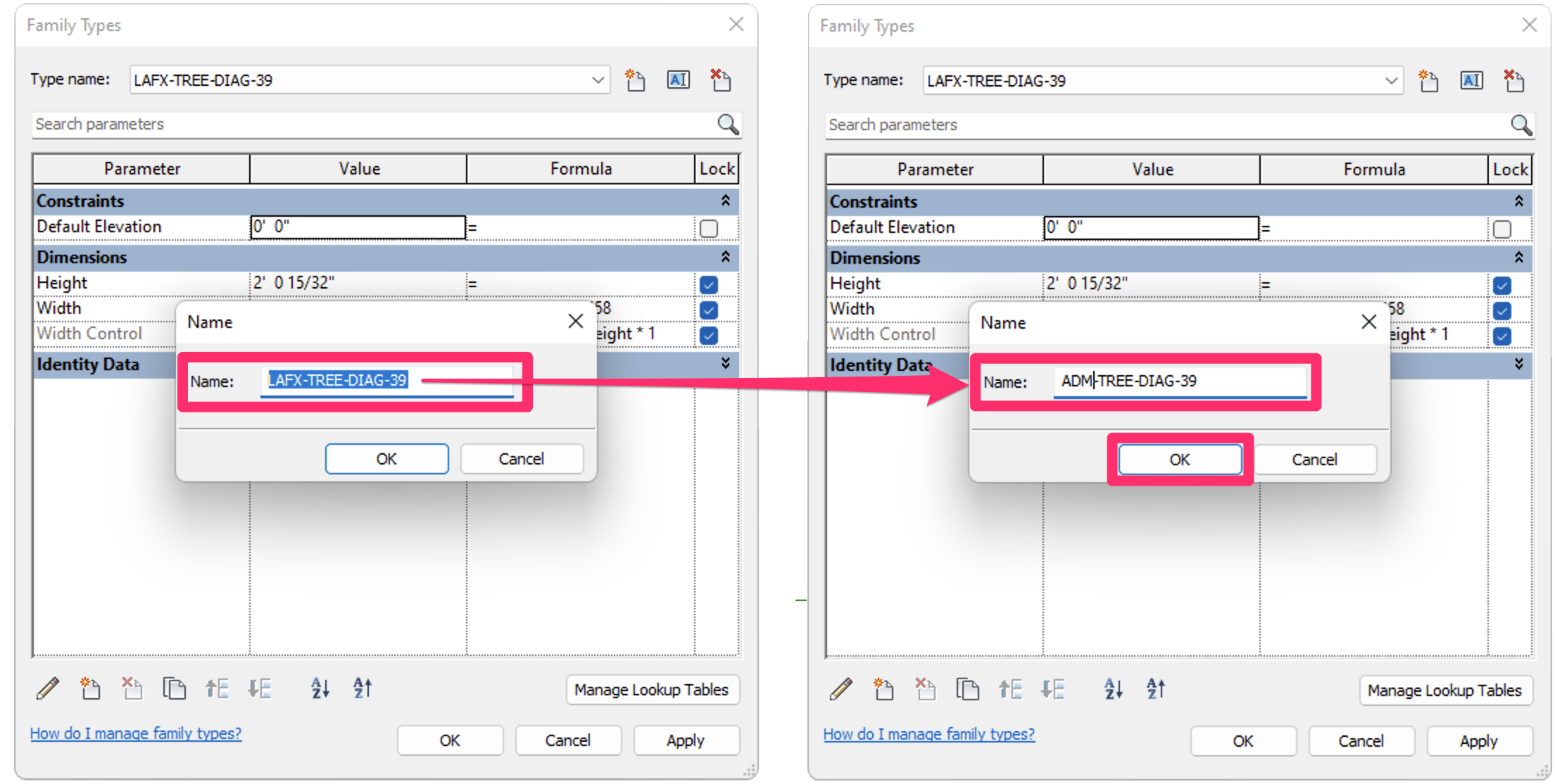
Task: Open Type name dropdown in left window
Action: 598,80
